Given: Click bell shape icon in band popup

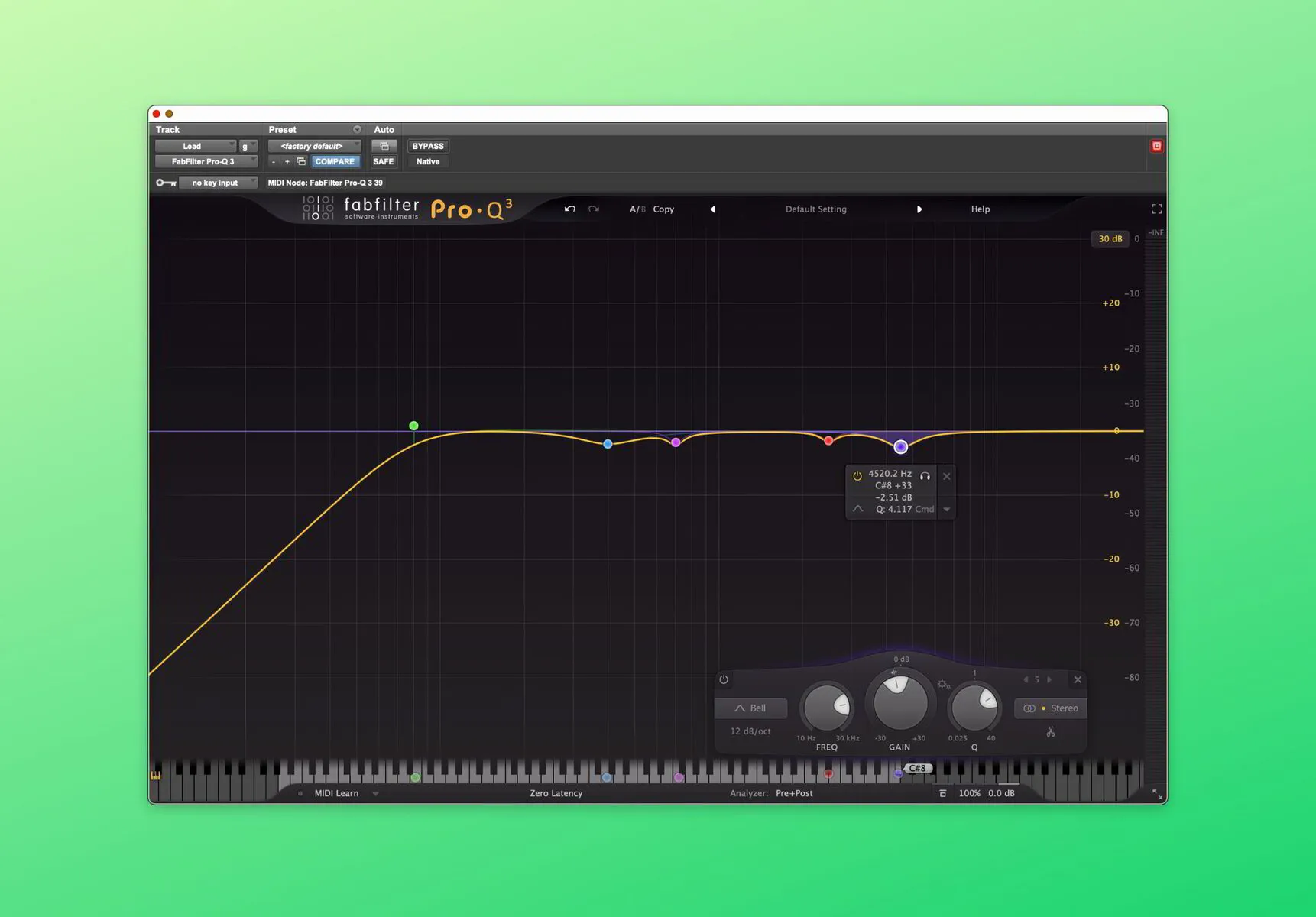Looking at the screenshot, I should (x=857, y=509).
